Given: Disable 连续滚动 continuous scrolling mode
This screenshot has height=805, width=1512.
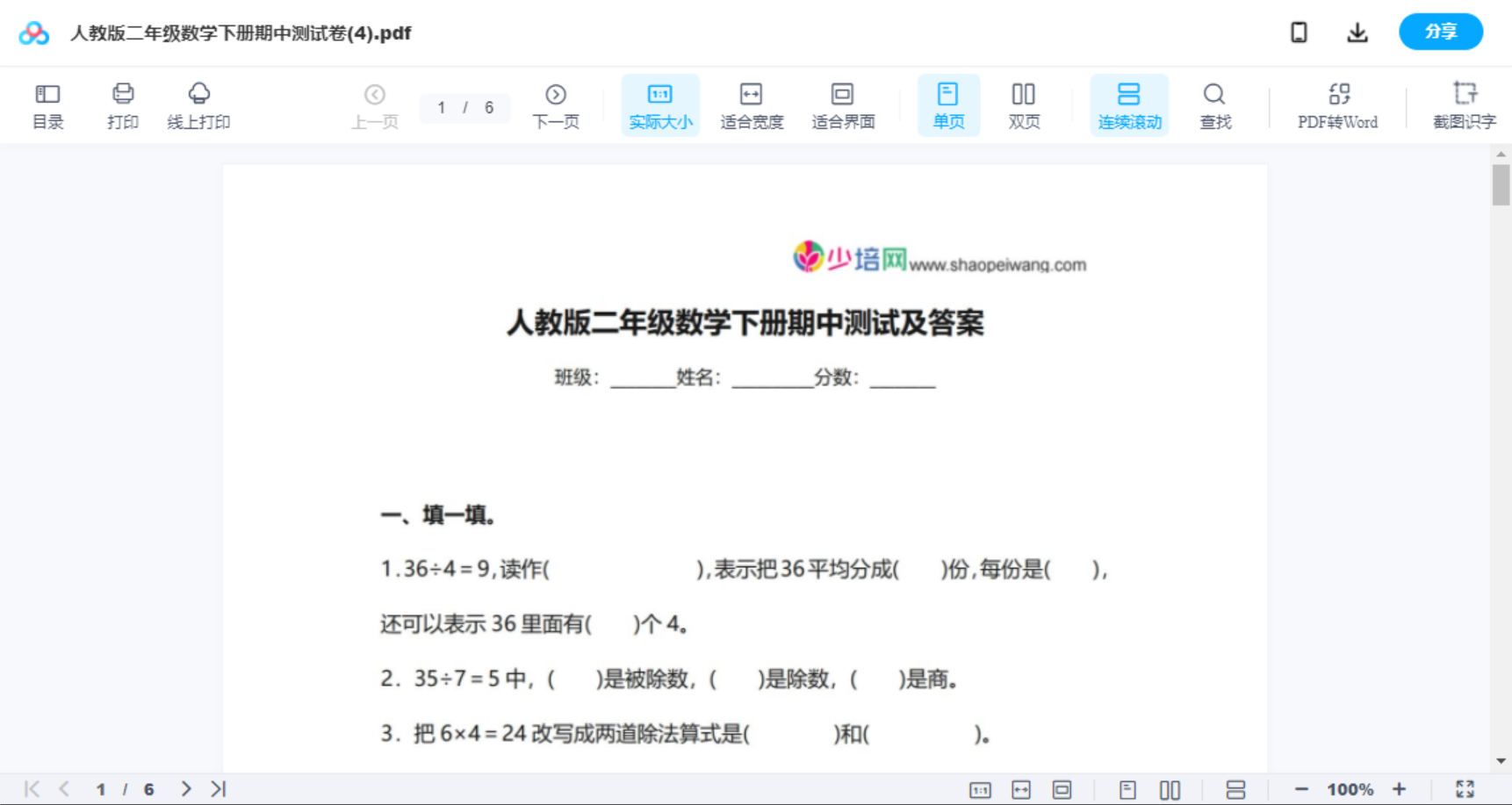Looking at the screenshot, I should pyautogui.click(x=1129, y=104).
